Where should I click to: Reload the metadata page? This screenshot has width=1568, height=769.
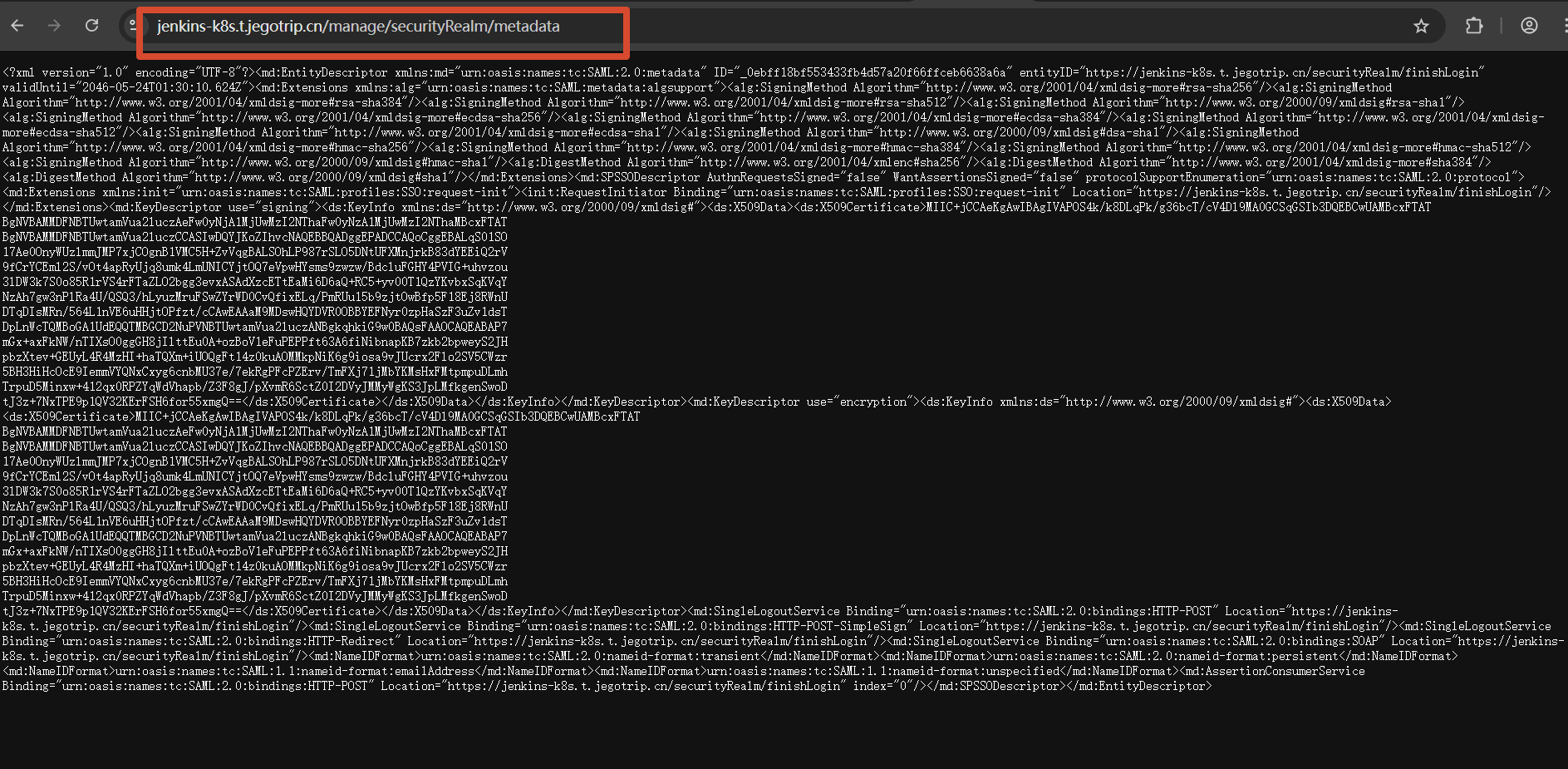coord(92,26)
